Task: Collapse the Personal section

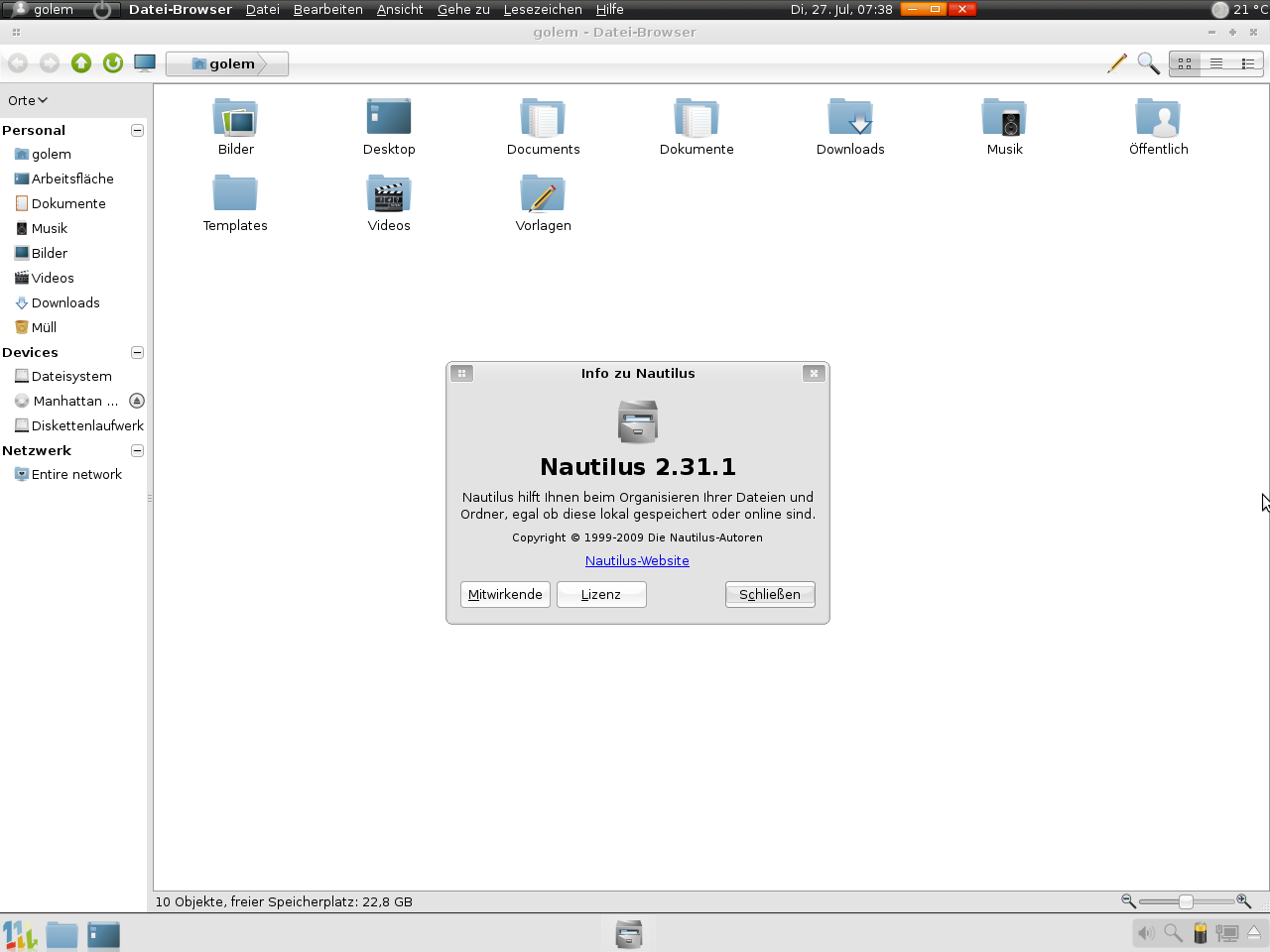Action: click(x=137, y=130)
